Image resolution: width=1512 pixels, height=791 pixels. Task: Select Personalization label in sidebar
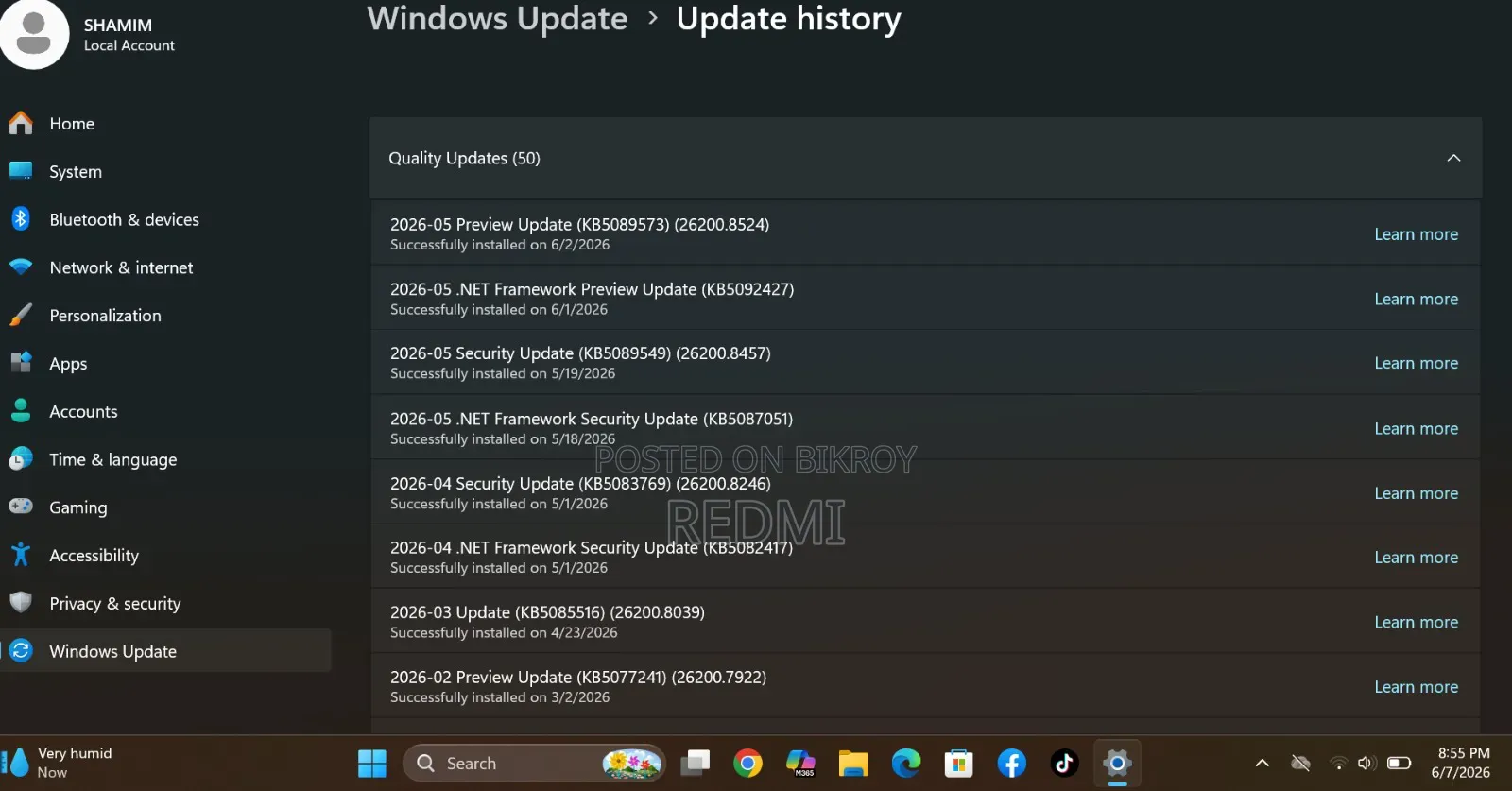(x=105, y=316)
